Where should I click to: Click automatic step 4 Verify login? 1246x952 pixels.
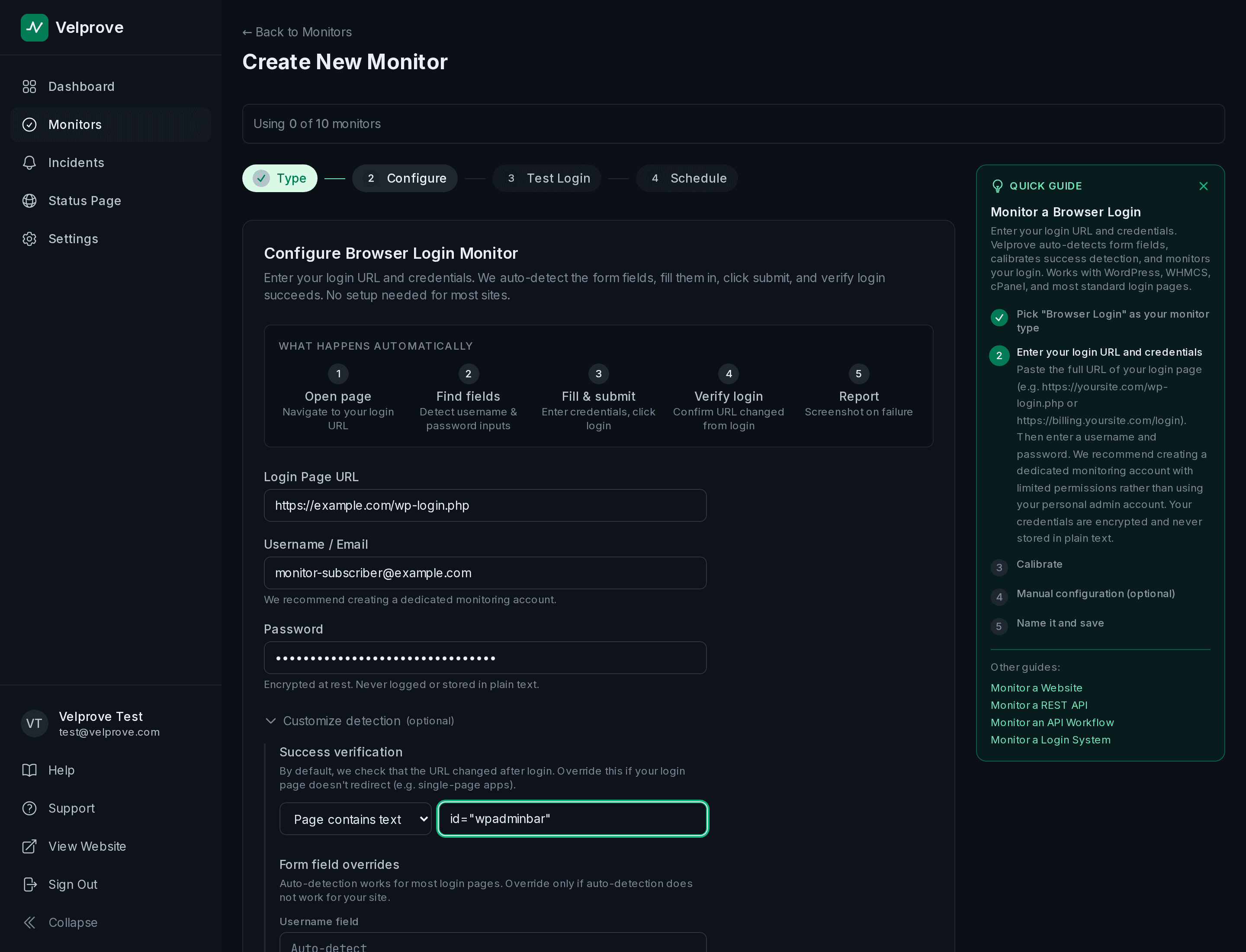729,398
